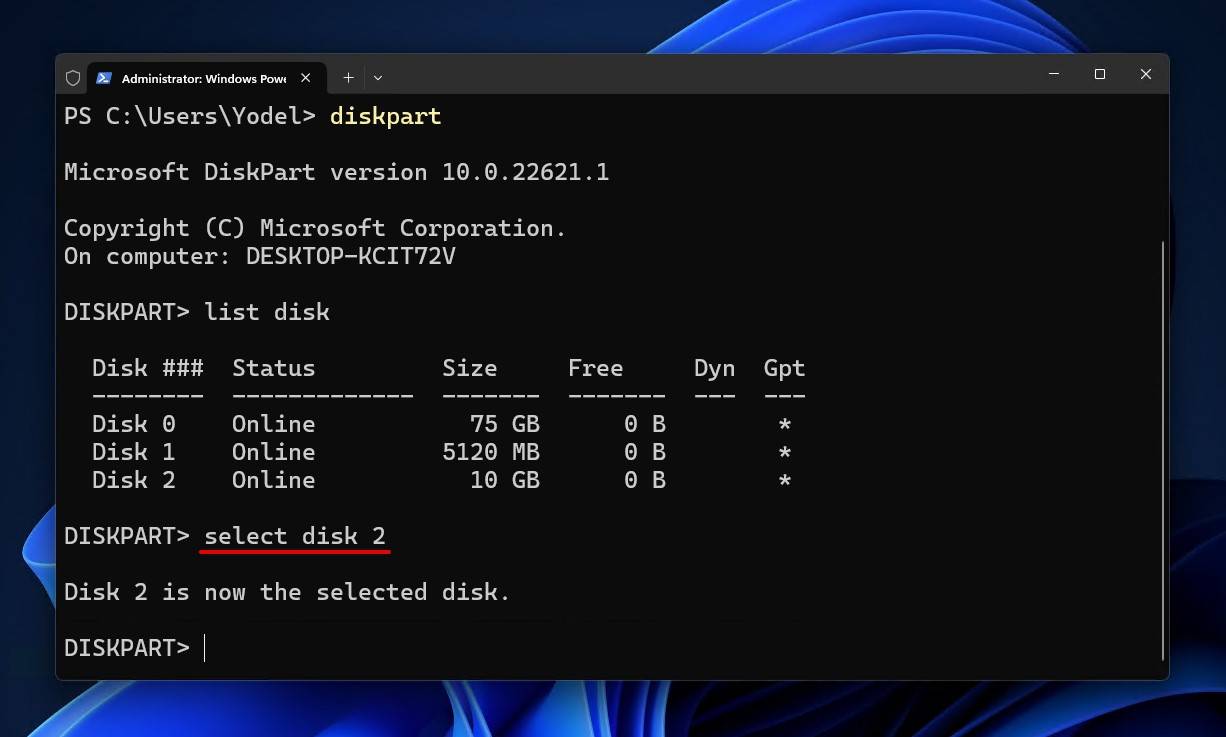Open the new tab profile dropdown
This screenshot has height=737, width=1226.
tap(378, 77)
